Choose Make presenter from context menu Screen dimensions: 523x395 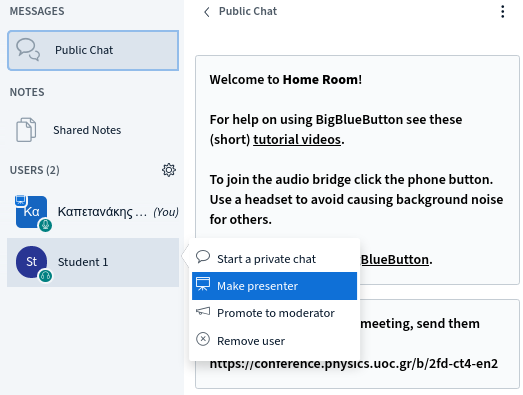pyautogui.click(x=274, y=286)
